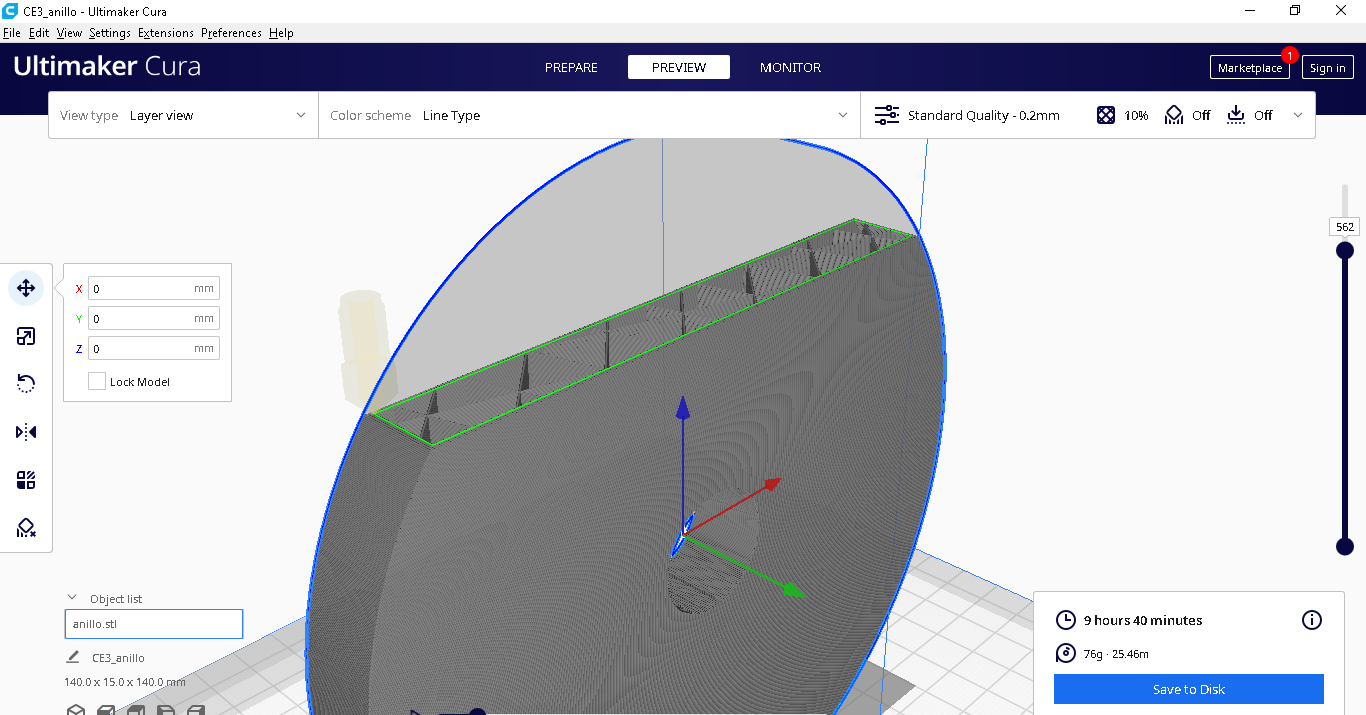Click the Marketplace button

tap(1250, 67)
